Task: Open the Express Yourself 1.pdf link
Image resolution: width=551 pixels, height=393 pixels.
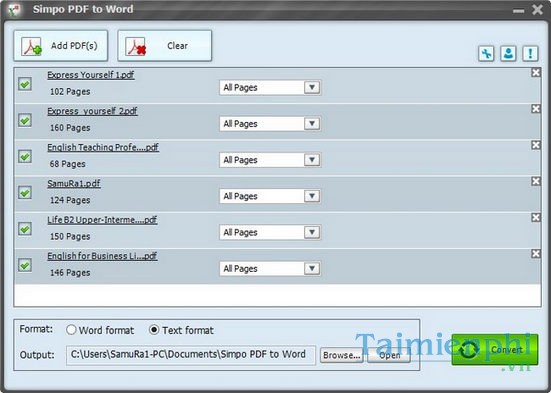Action: [x=91, y=75]
